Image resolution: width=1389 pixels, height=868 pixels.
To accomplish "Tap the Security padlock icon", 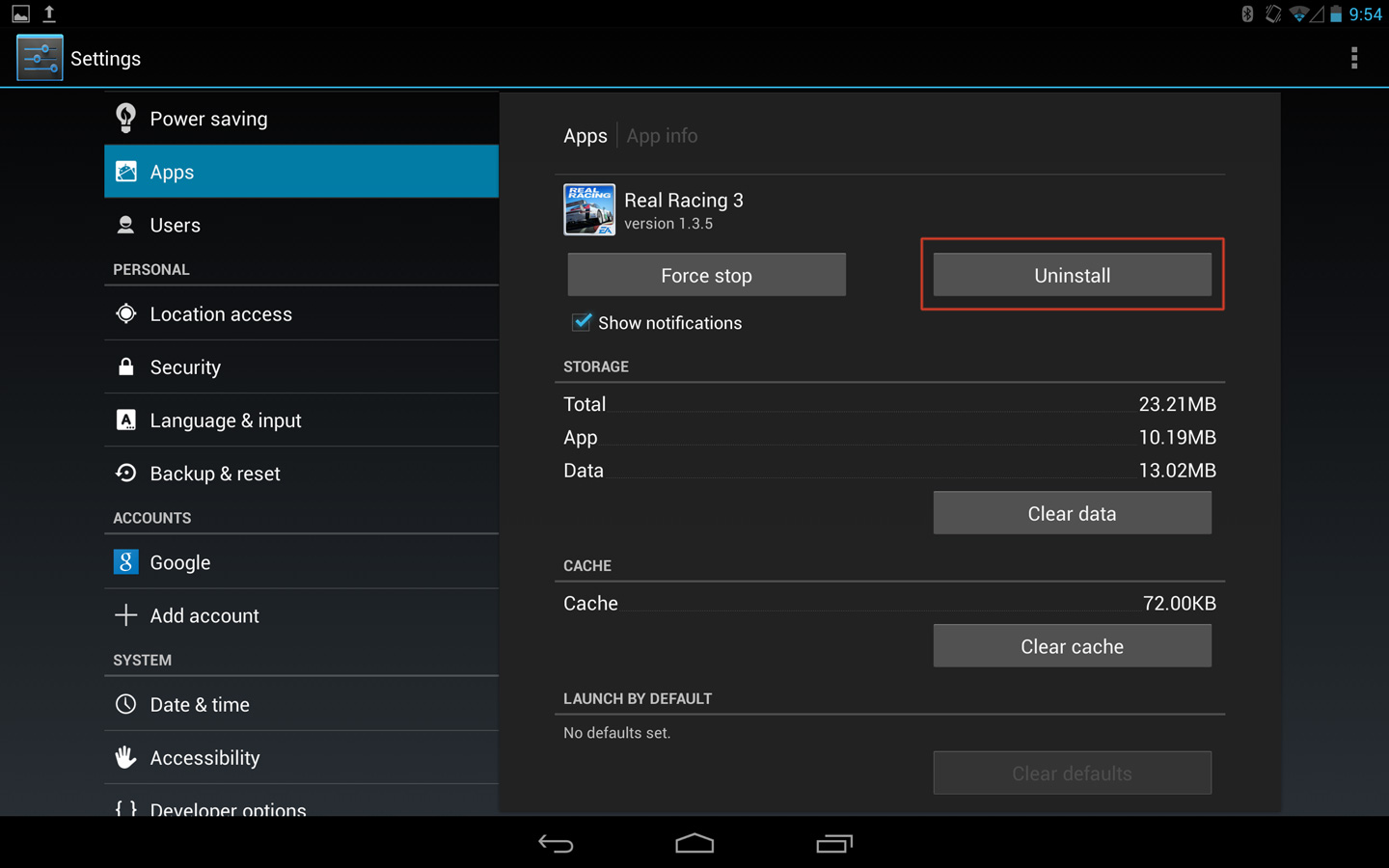I will click(125, 366).
